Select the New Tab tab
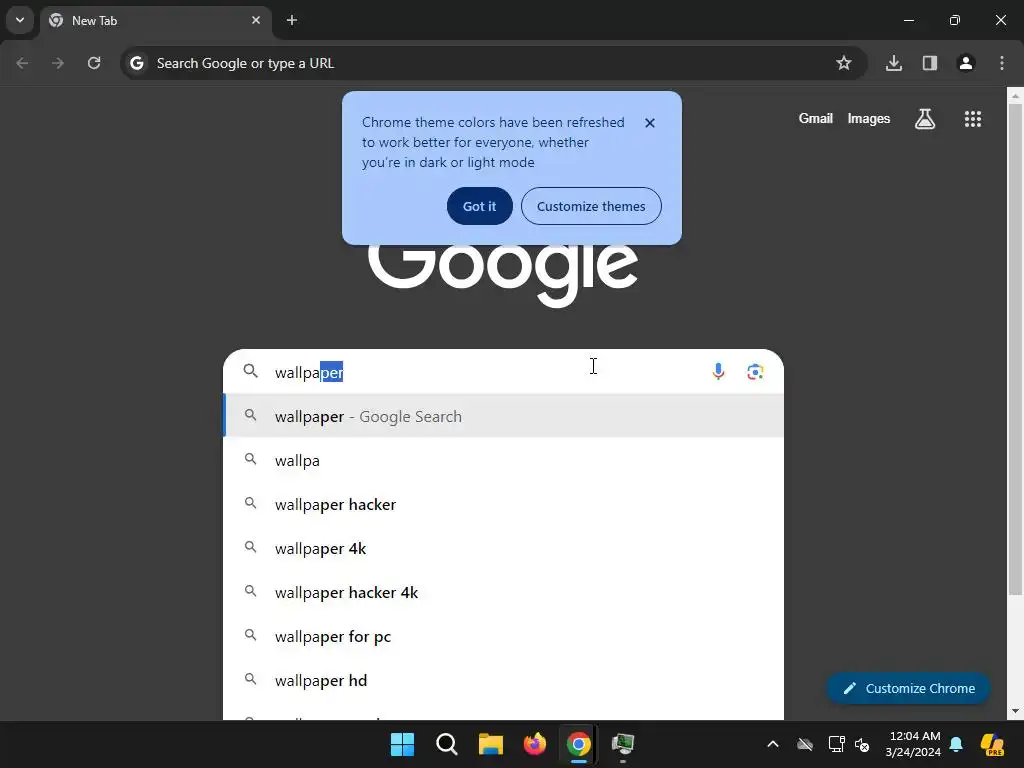The width and height of the screenshot is (1024, 768). [156, 21]
